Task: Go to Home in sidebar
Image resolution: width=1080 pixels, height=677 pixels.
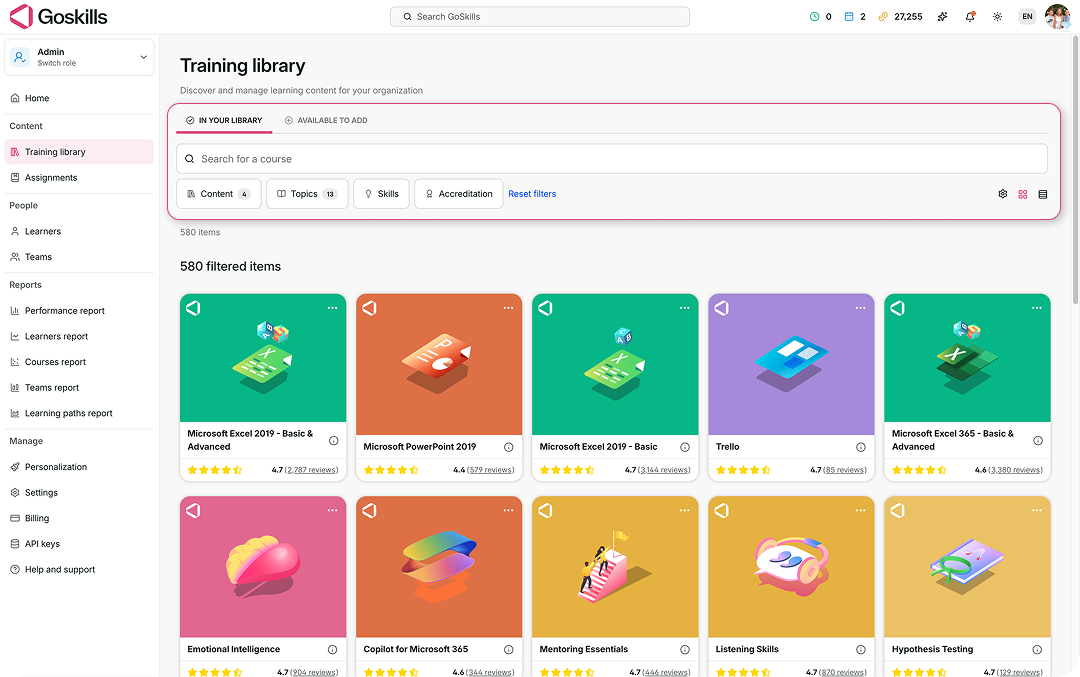Action: tap(79, 98)
